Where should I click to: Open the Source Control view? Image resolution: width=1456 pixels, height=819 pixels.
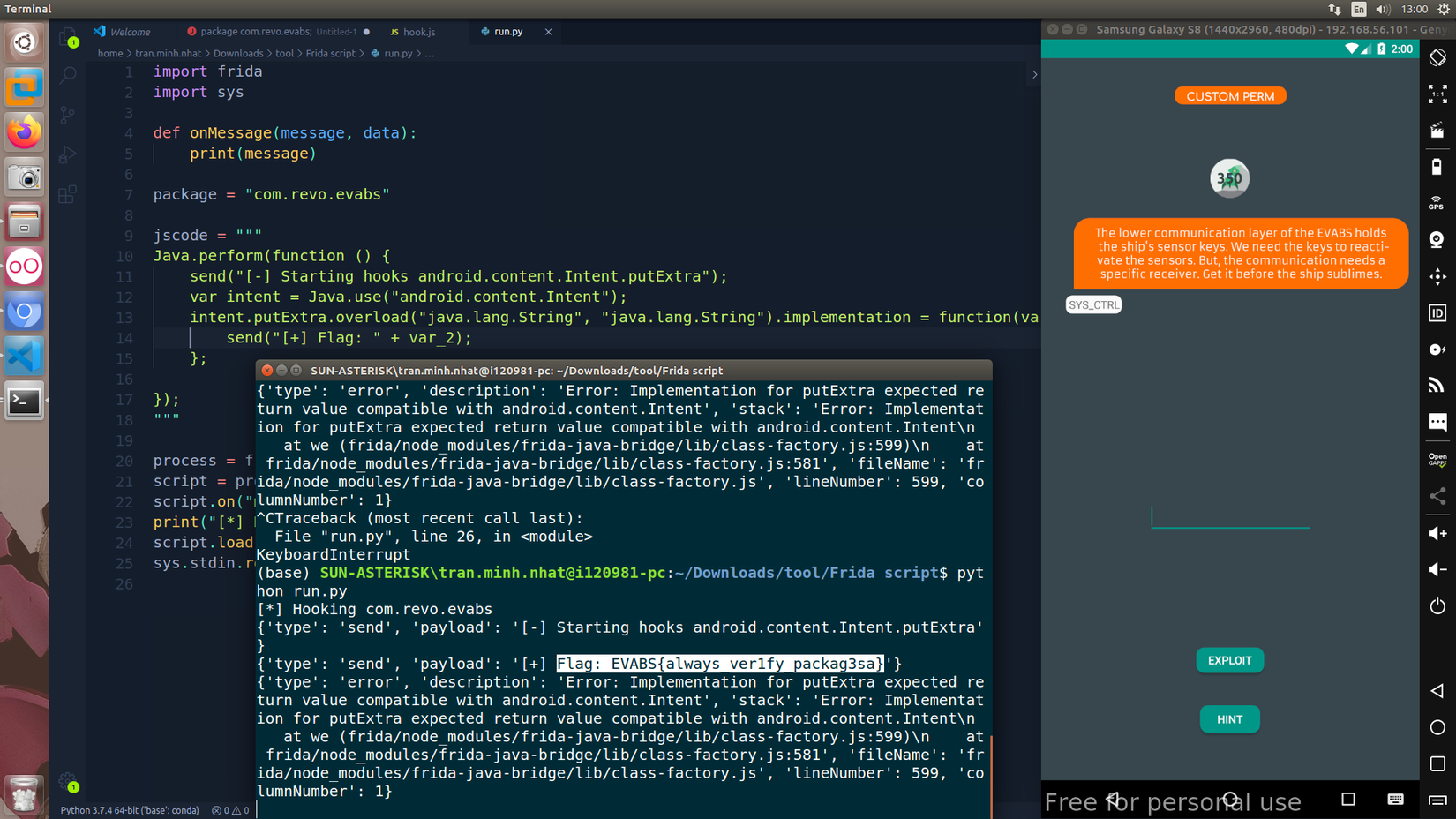(x=68, y=115)
